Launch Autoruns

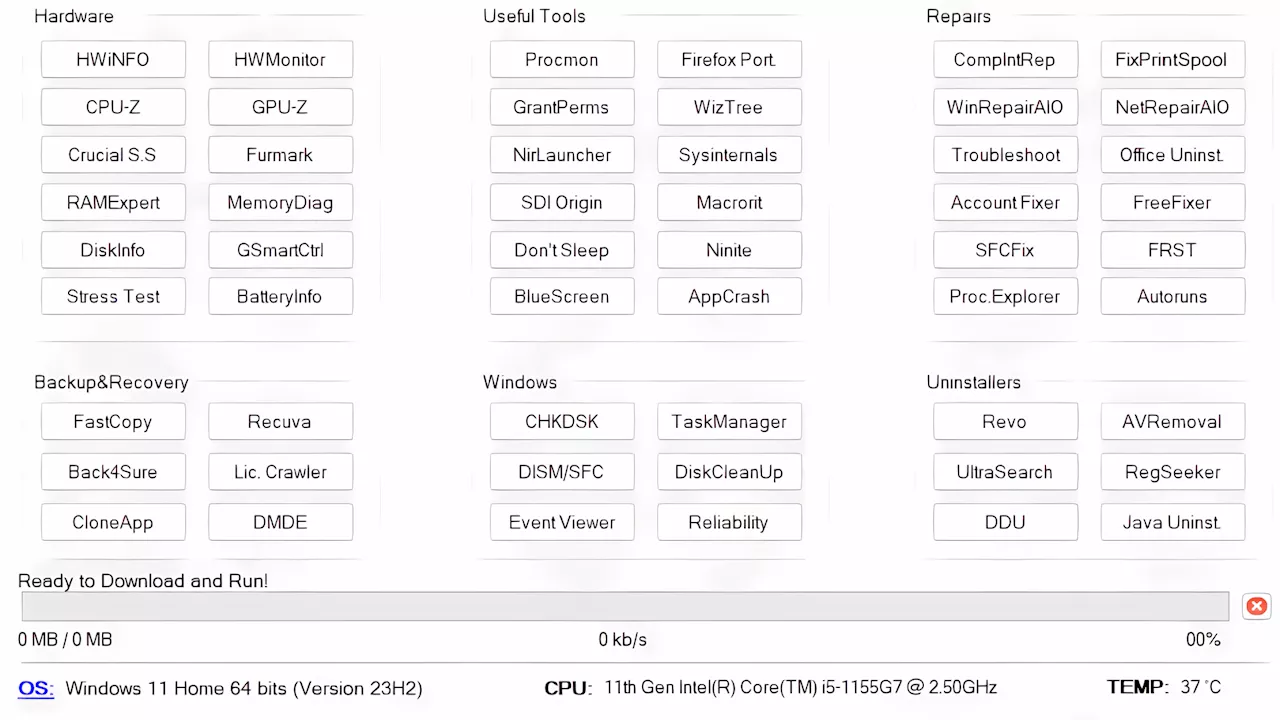pyautogui.click(x=1172, y=296)
